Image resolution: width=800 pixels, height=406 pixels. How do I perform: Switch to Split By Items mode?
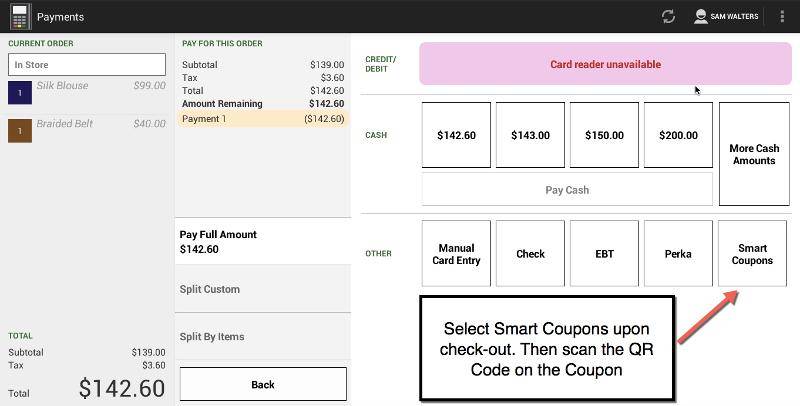pos(263,337)
